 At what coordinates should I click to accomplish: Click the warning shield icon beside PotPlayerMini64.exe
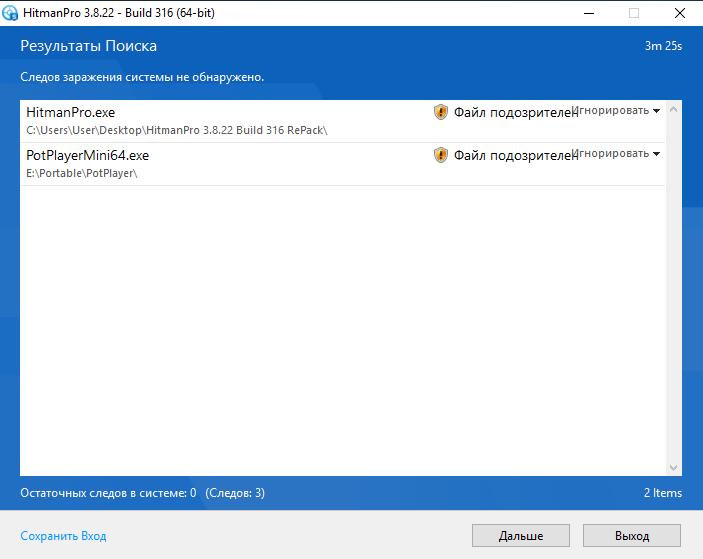[x=441, y=155]
